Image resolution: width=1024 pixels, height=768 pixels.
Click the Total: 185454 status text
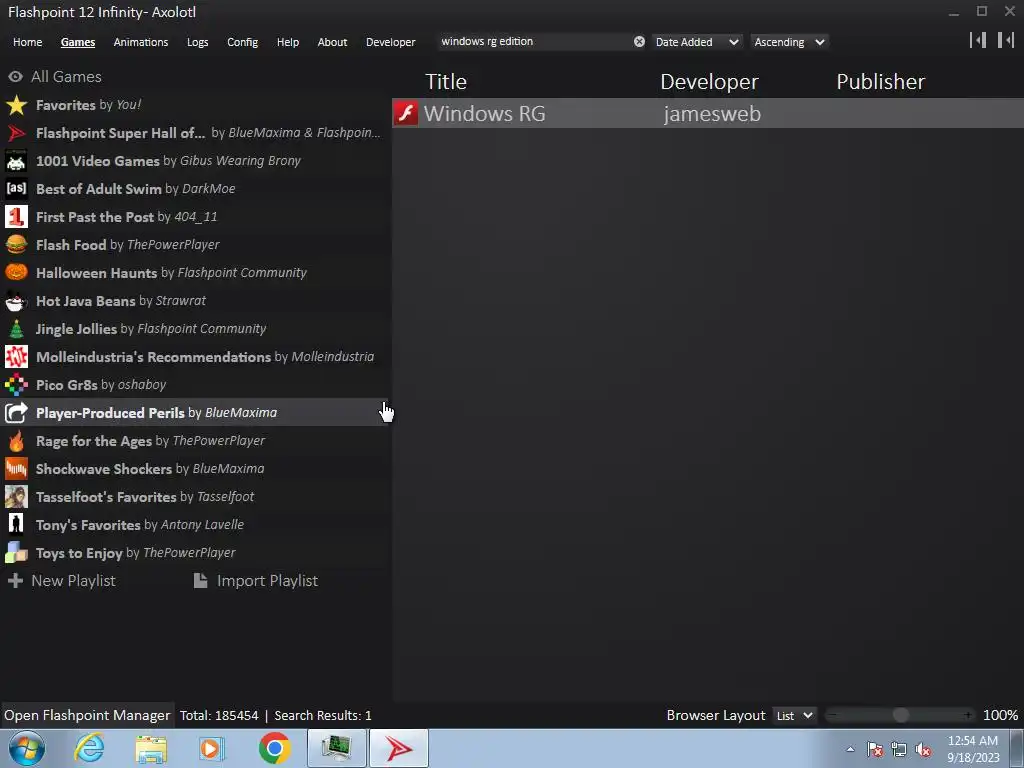219,716
